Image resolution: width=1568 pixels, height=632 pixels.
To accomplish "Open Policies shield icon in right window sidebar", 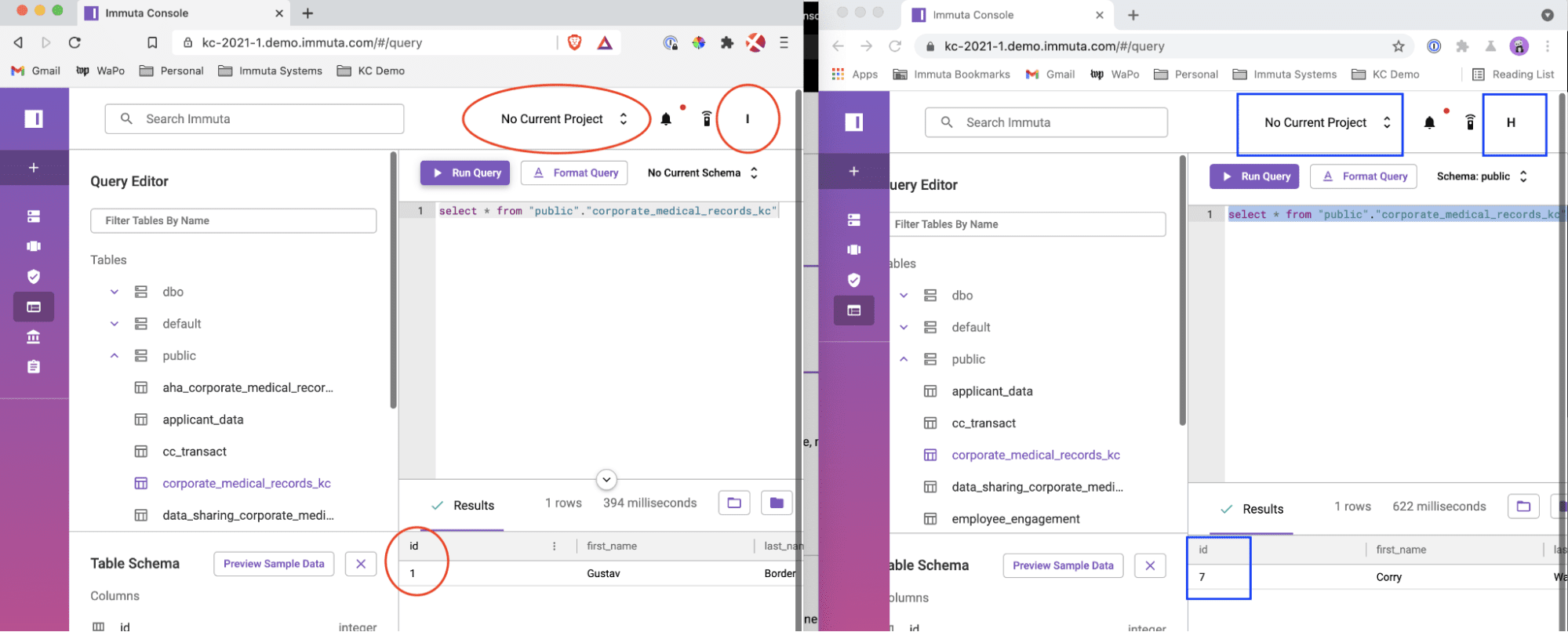I will 854,280.
